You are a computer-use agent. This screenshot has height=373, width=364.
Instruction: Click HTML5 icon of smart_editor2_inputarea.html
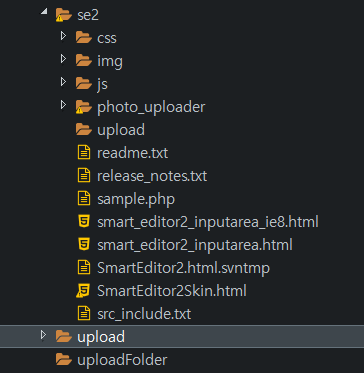pyautogui.click(x=84, y=245)
